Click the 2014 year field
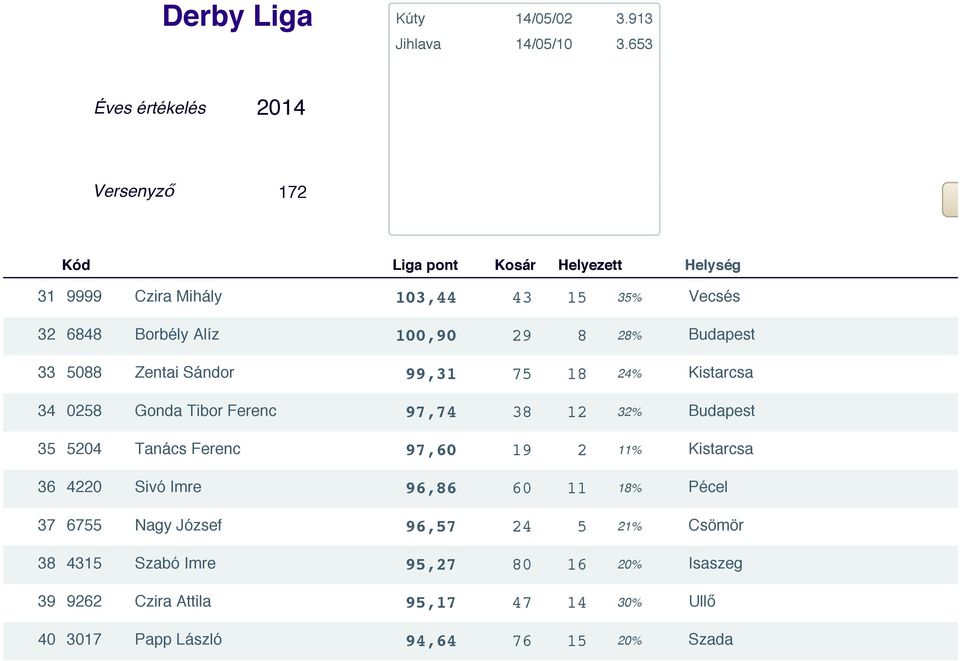 click(280, 108)
